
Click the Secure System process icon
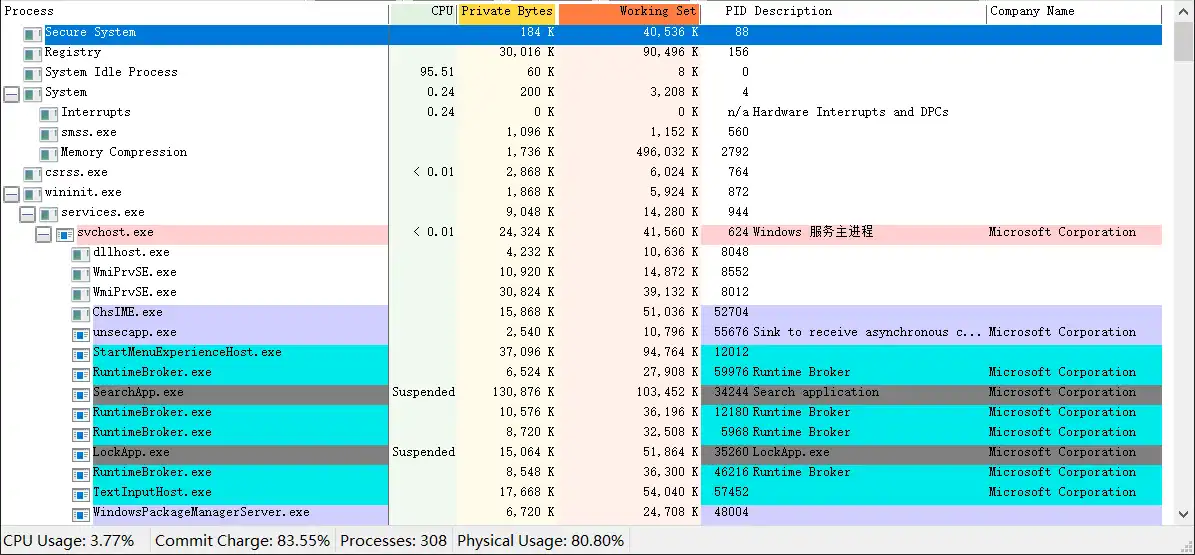click(32, 33)
